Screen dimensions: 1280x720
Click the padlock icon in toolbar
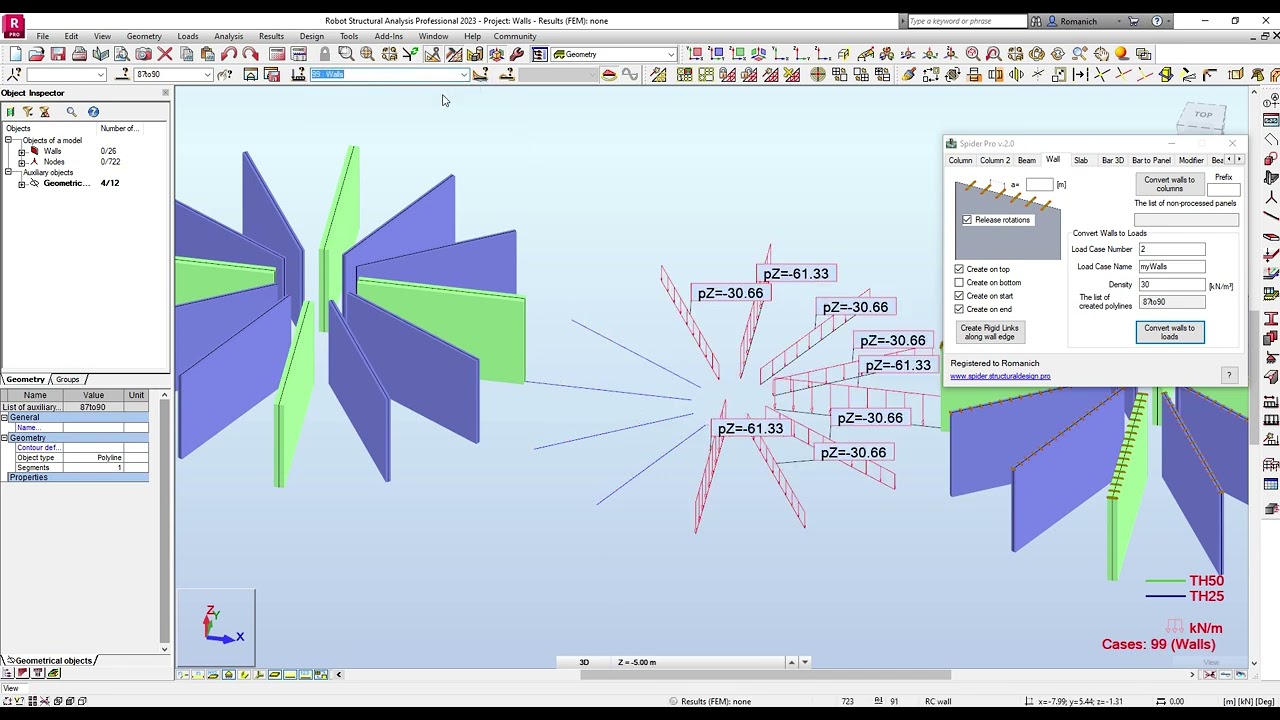pos(324,54)
